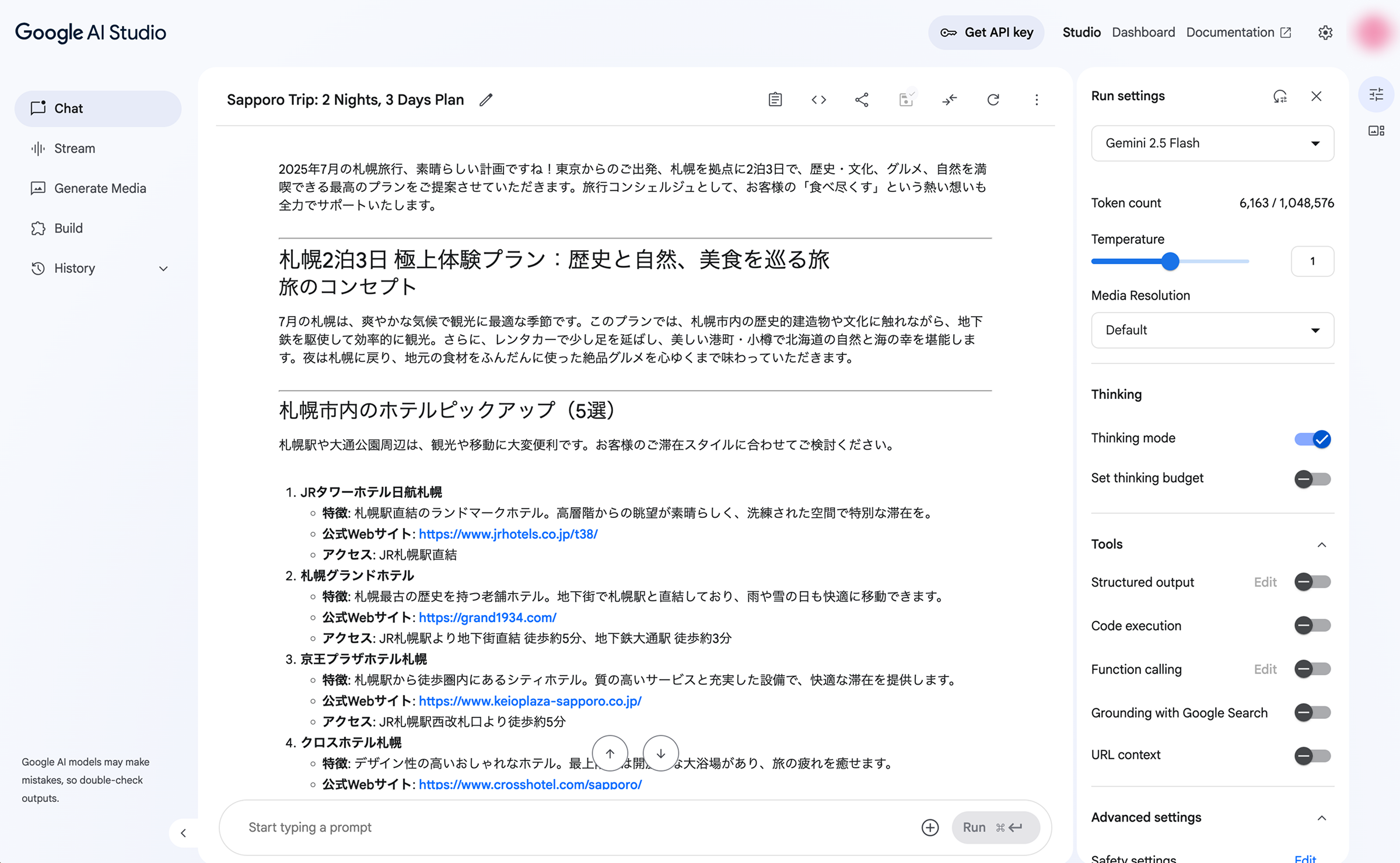This screenshot has width=1400, height=863.
Task: Enable the Code execution toggle
Action: click(1312, 626)
